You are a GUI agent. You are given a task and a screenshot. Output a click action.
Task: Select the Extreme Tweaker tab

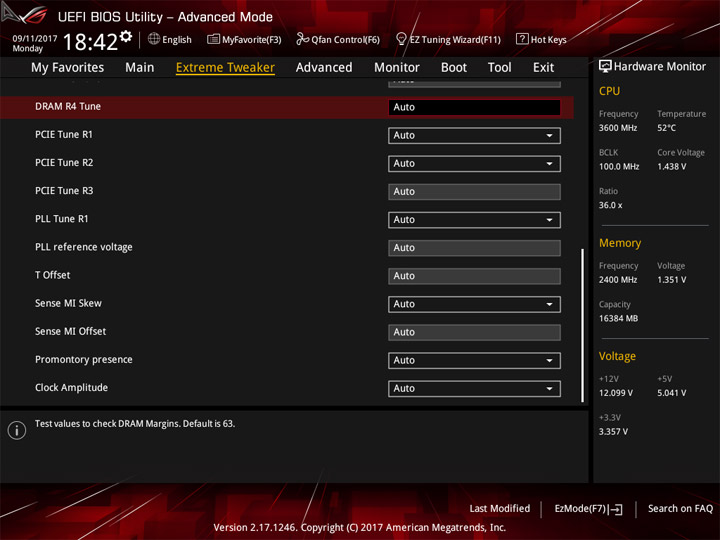tap(225, 68)
